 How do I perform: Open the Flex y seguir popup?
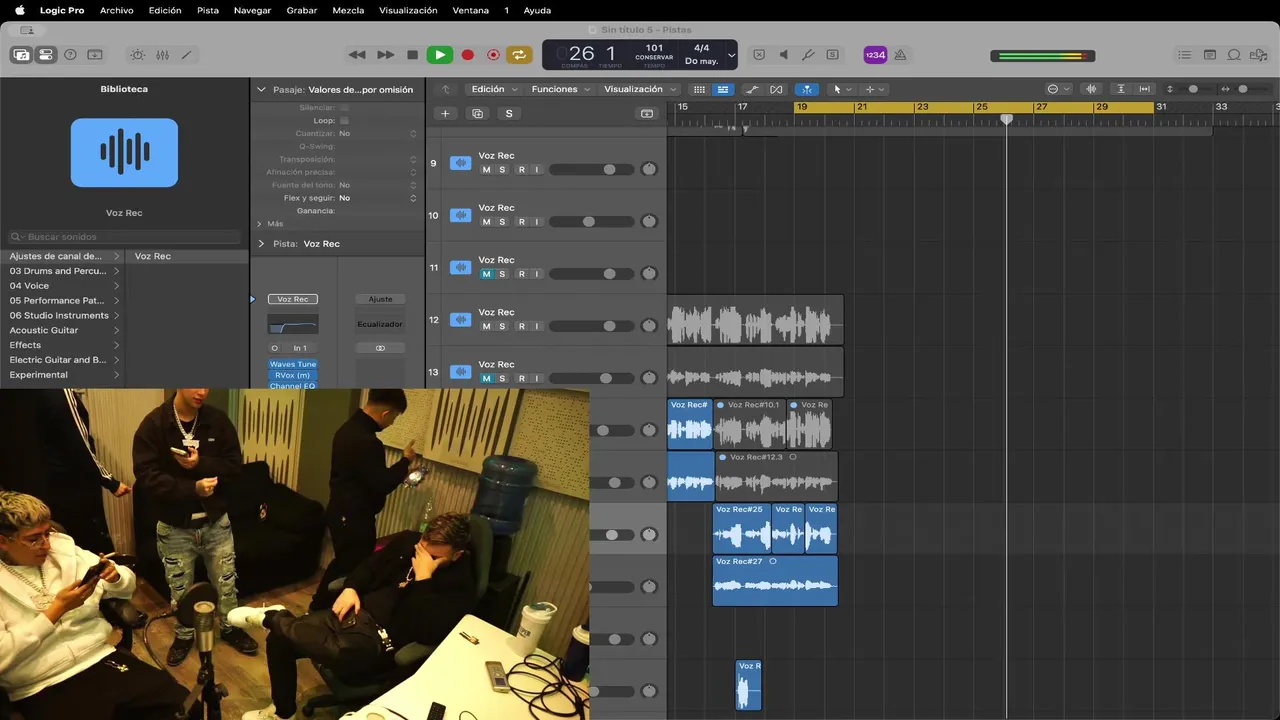pos(376,198)
